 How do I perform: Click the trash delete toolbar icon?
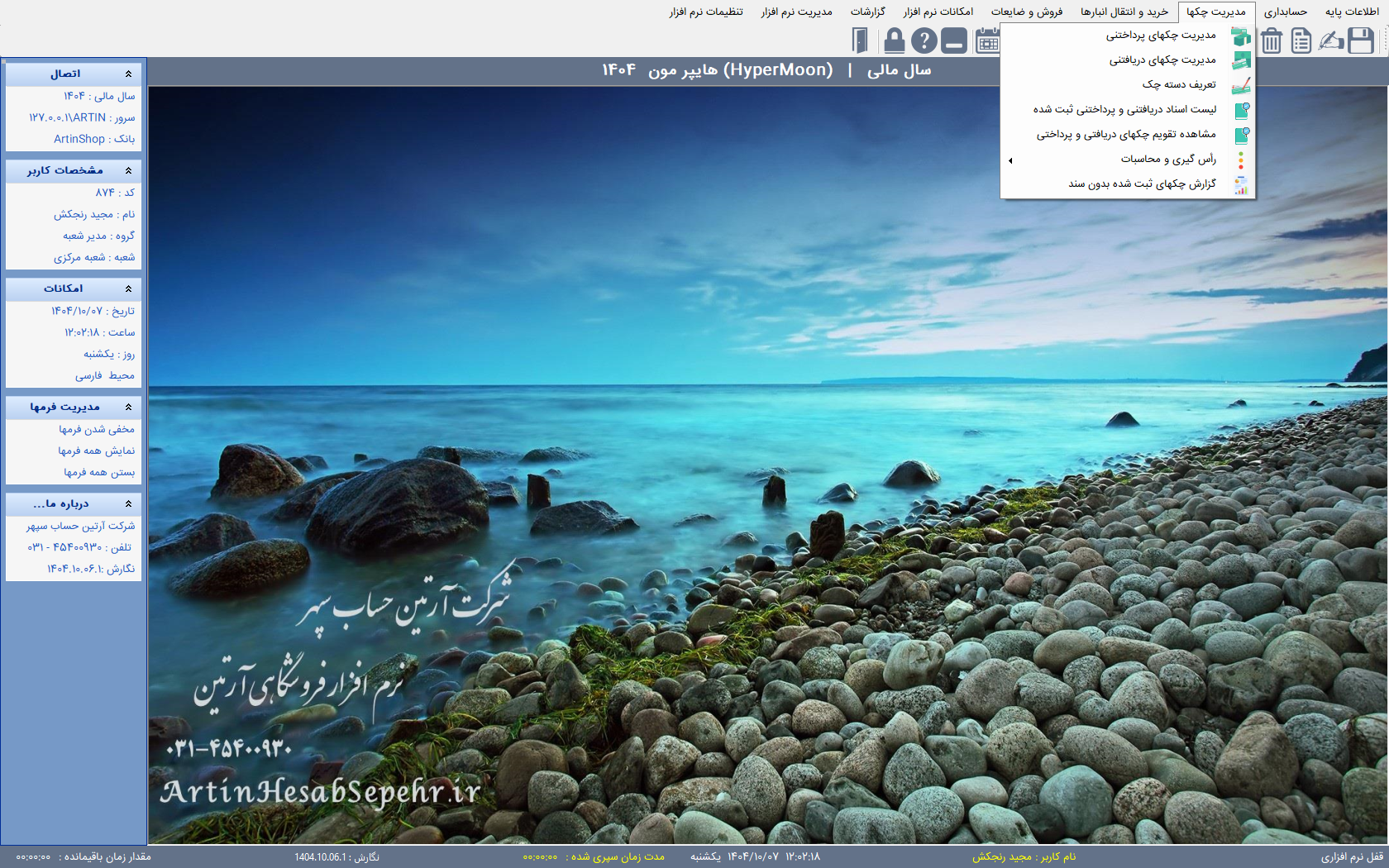point(1272,40)
